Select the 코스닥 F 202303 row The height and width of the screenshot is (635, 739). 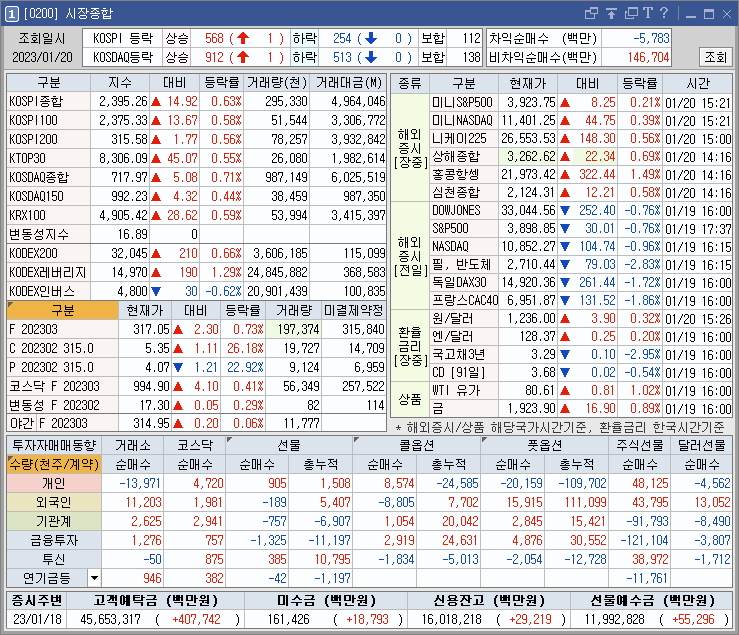[196, 386]
